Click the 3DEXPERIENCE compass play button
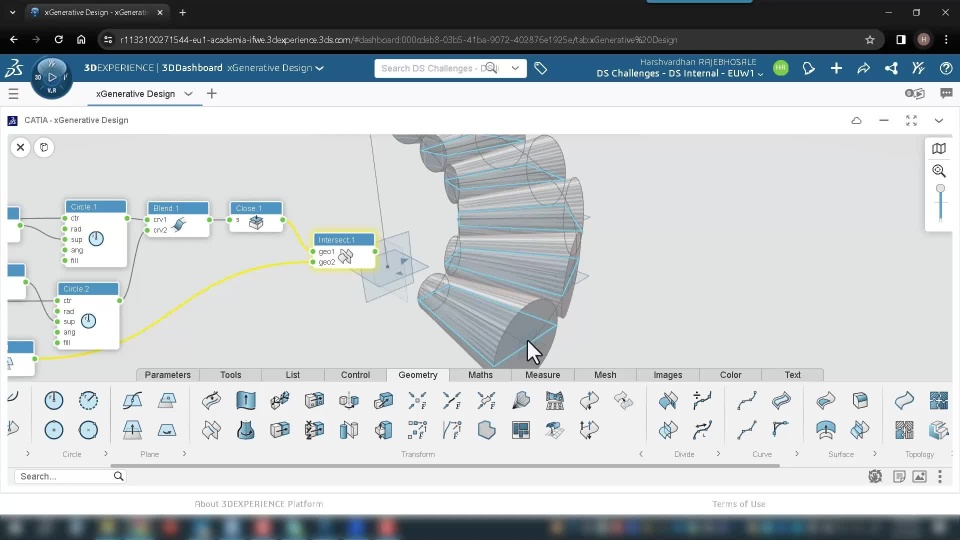This screenshot has height=540, width=960. coord(52,77)
